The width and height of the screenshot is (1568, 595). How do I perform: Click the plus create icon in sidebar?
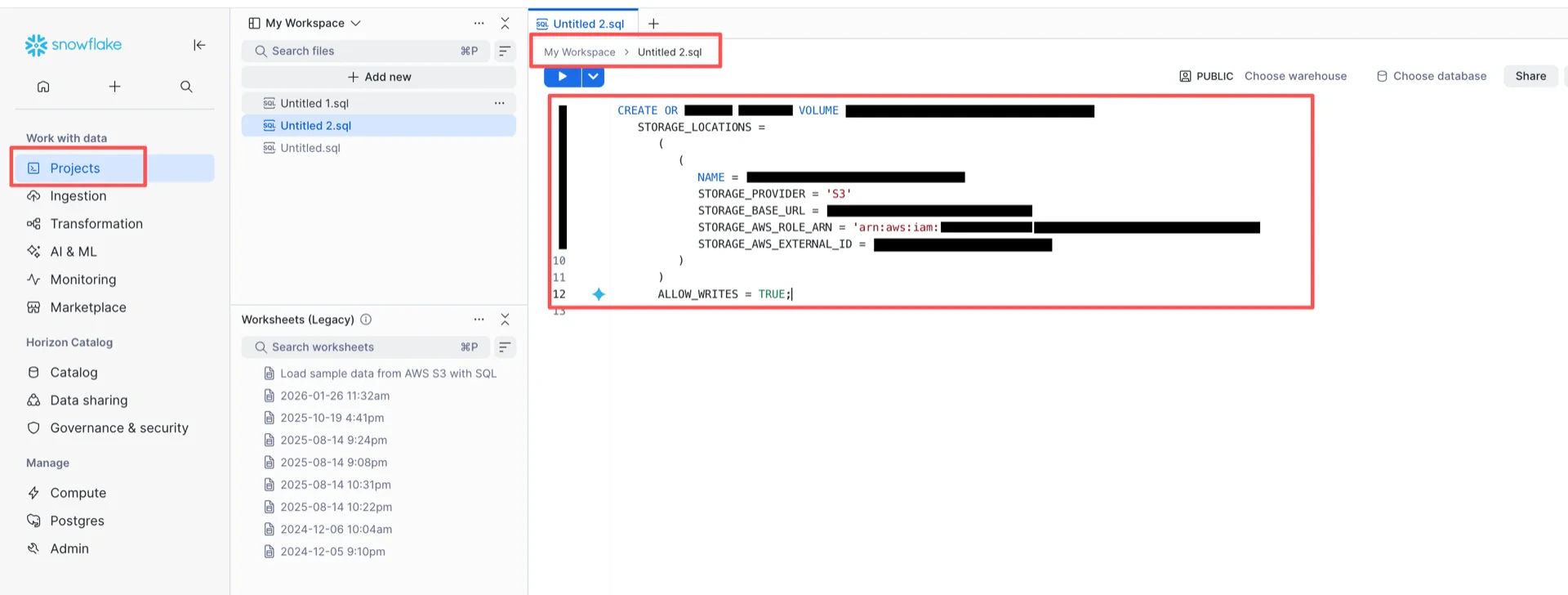pos(115,87)
